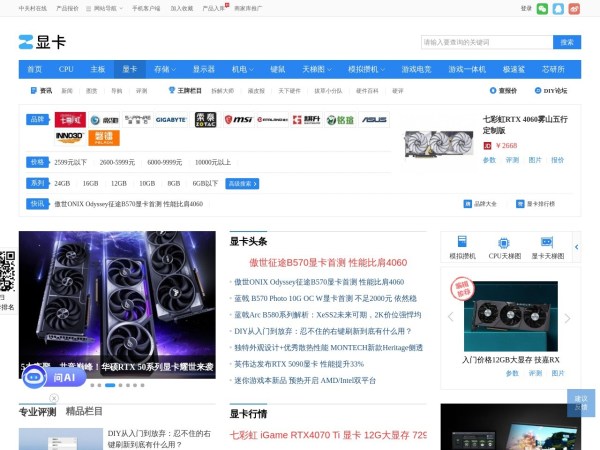The width and height of the screenshot is (600, 450).
Task: Click the 高级搜索 button
Action: (x=242, y=184)
